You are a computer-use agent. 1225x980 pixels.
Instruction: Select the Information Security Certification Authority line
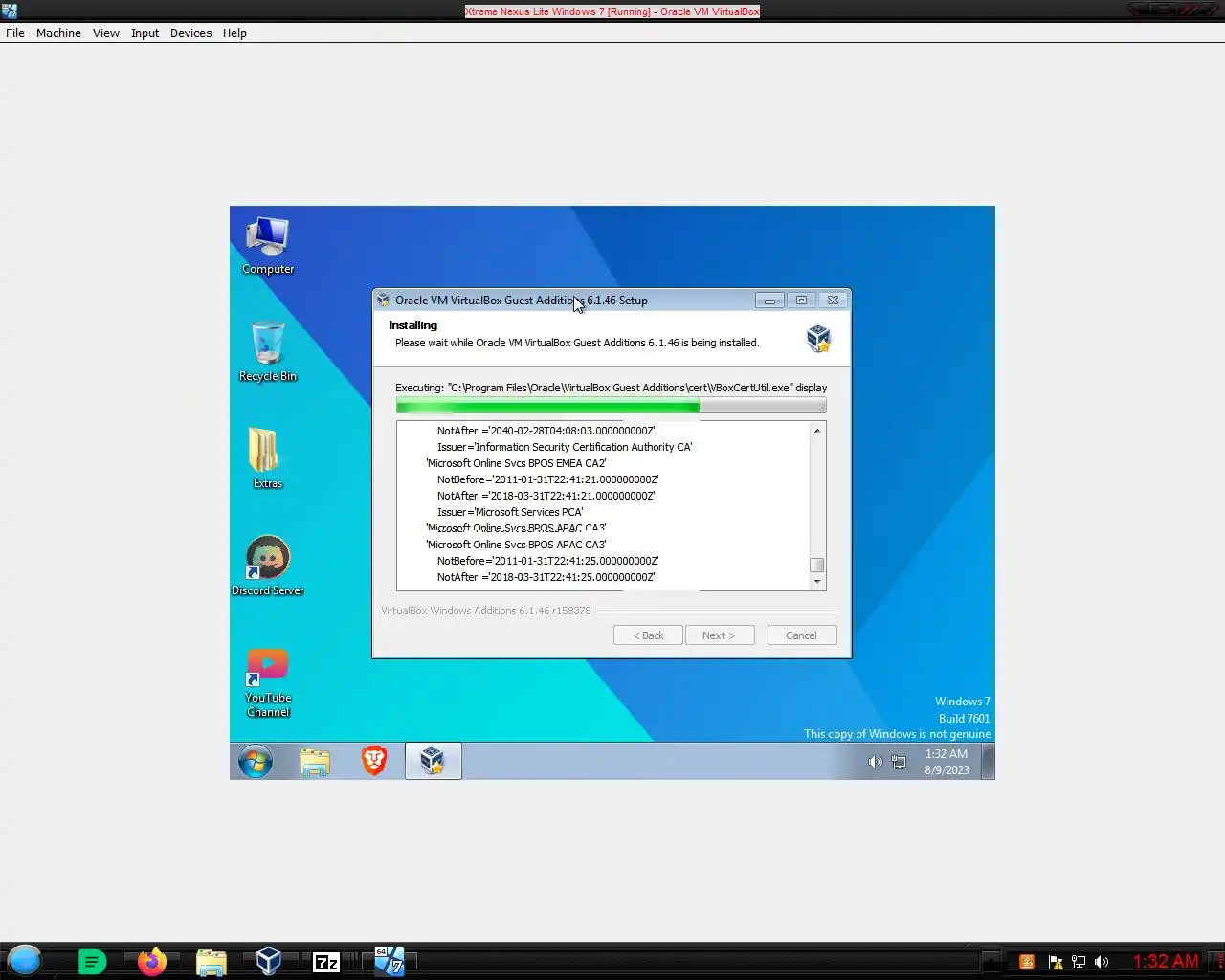pyautogui.click(x=565, y=447)
